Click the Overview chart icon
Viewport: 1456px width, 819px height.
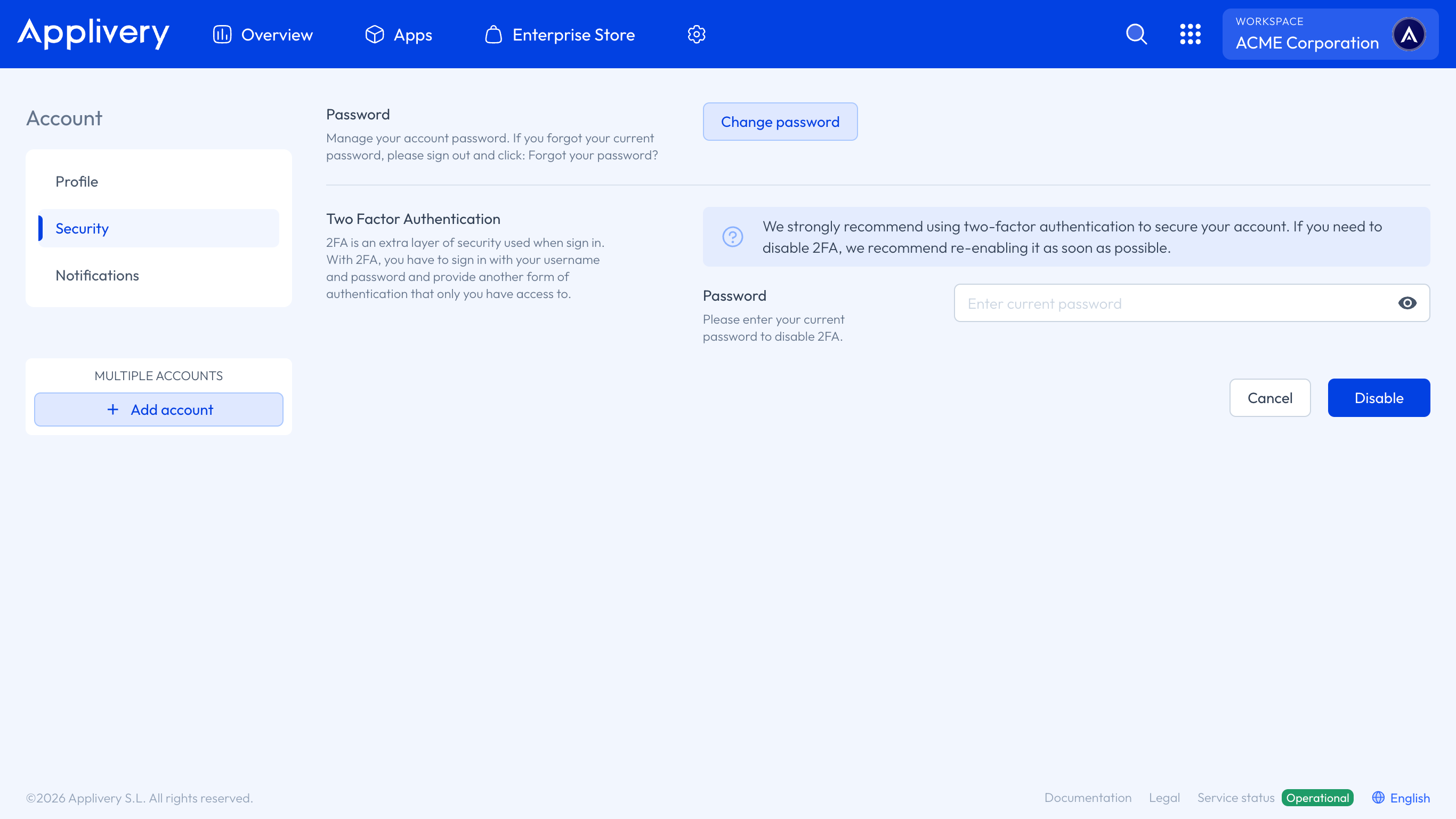coord(222,34)
